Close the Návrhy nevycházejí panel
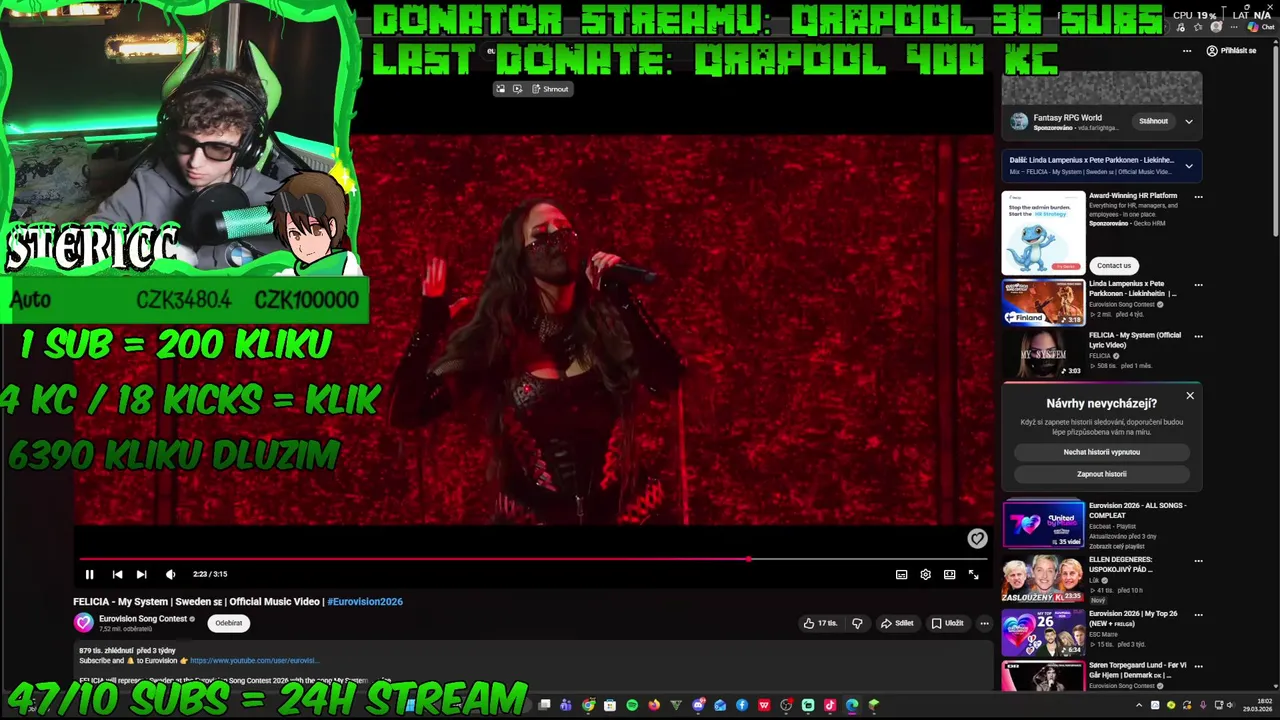This screenshot has height=720, width=1280. click(x=1190, y=396)
